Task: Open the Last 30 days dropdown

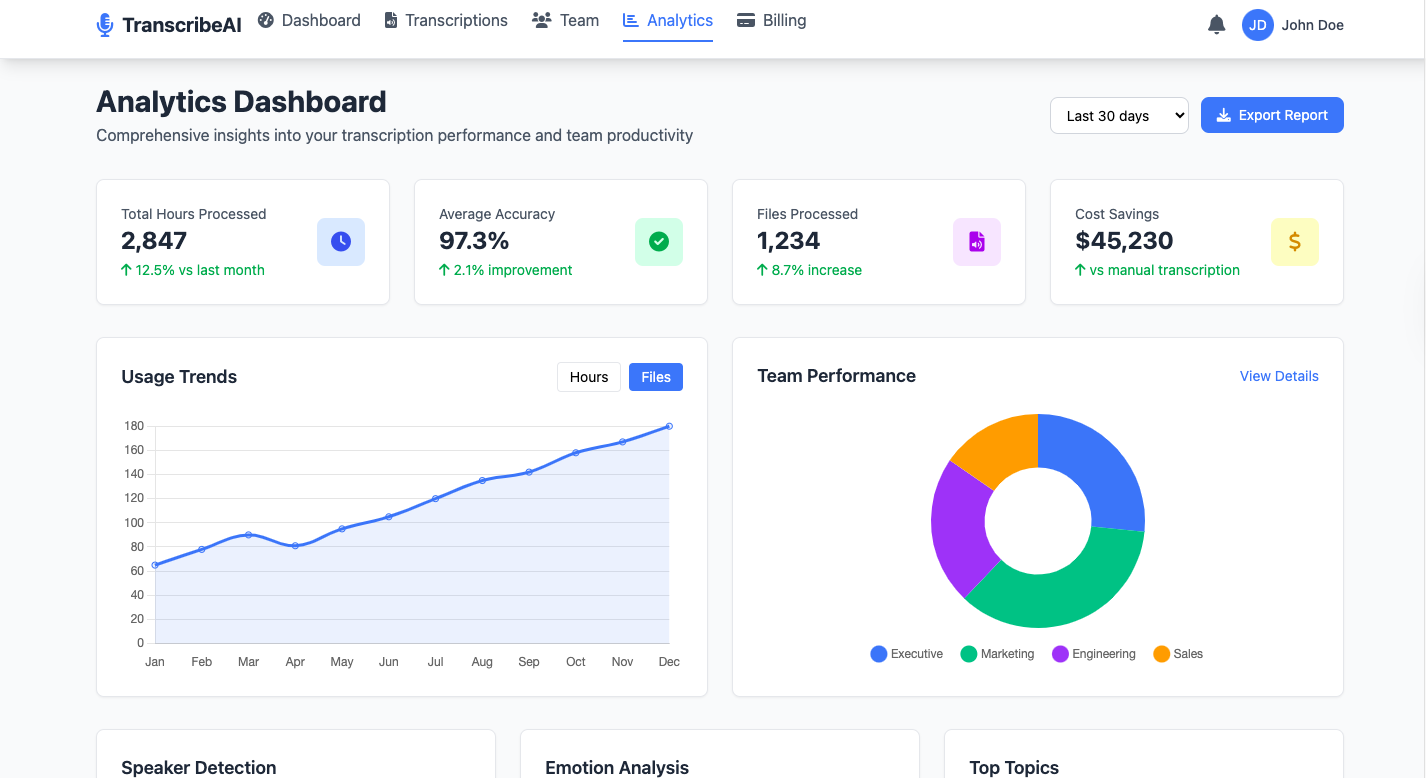Action: pos(1119,116)
